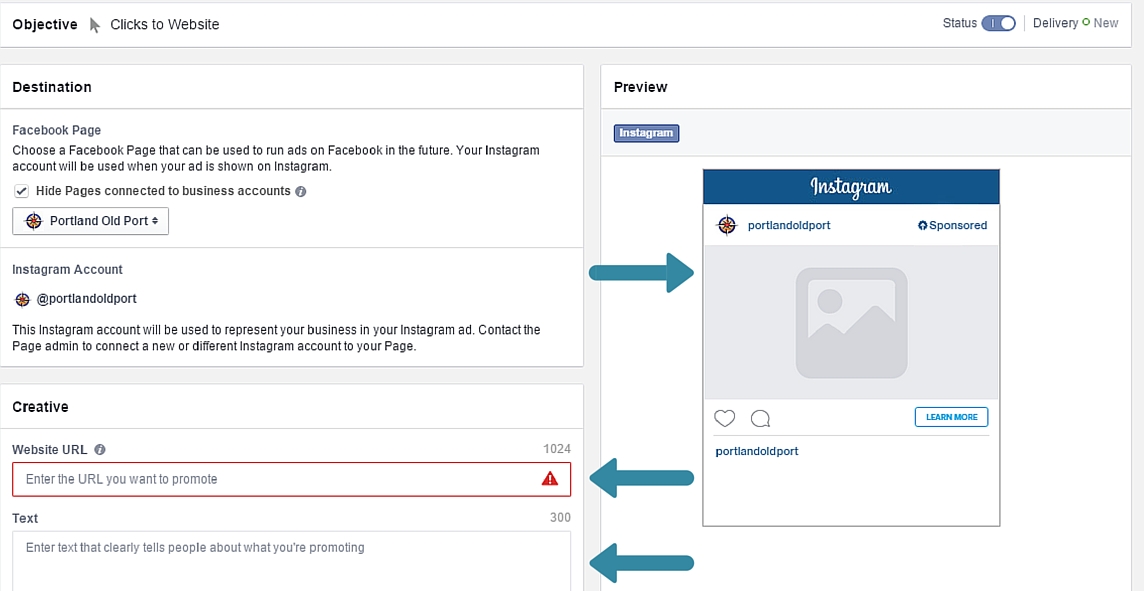
Task: Click info icon beside Website URL label
Action: pos(100,449)
